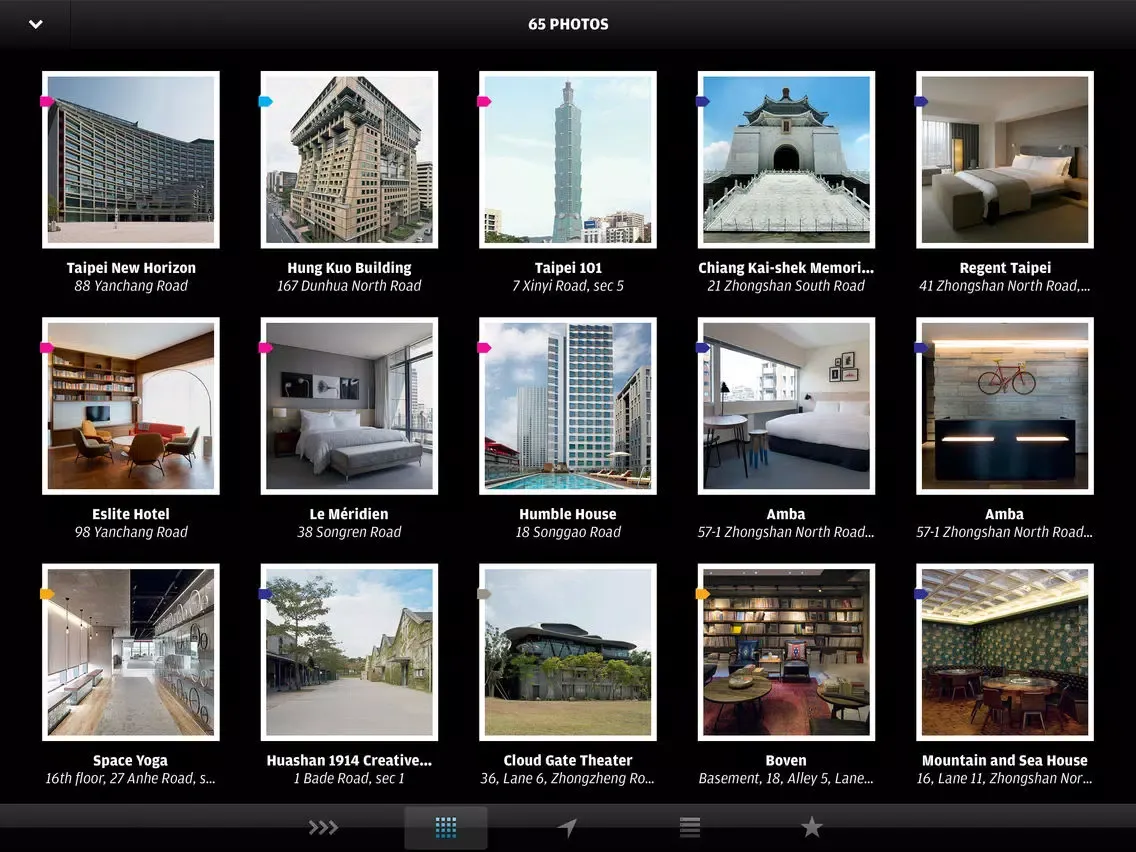Click the pink tag on Humble House
The height and width of the screenshot is (852, 1136).
tap(485, 348)
